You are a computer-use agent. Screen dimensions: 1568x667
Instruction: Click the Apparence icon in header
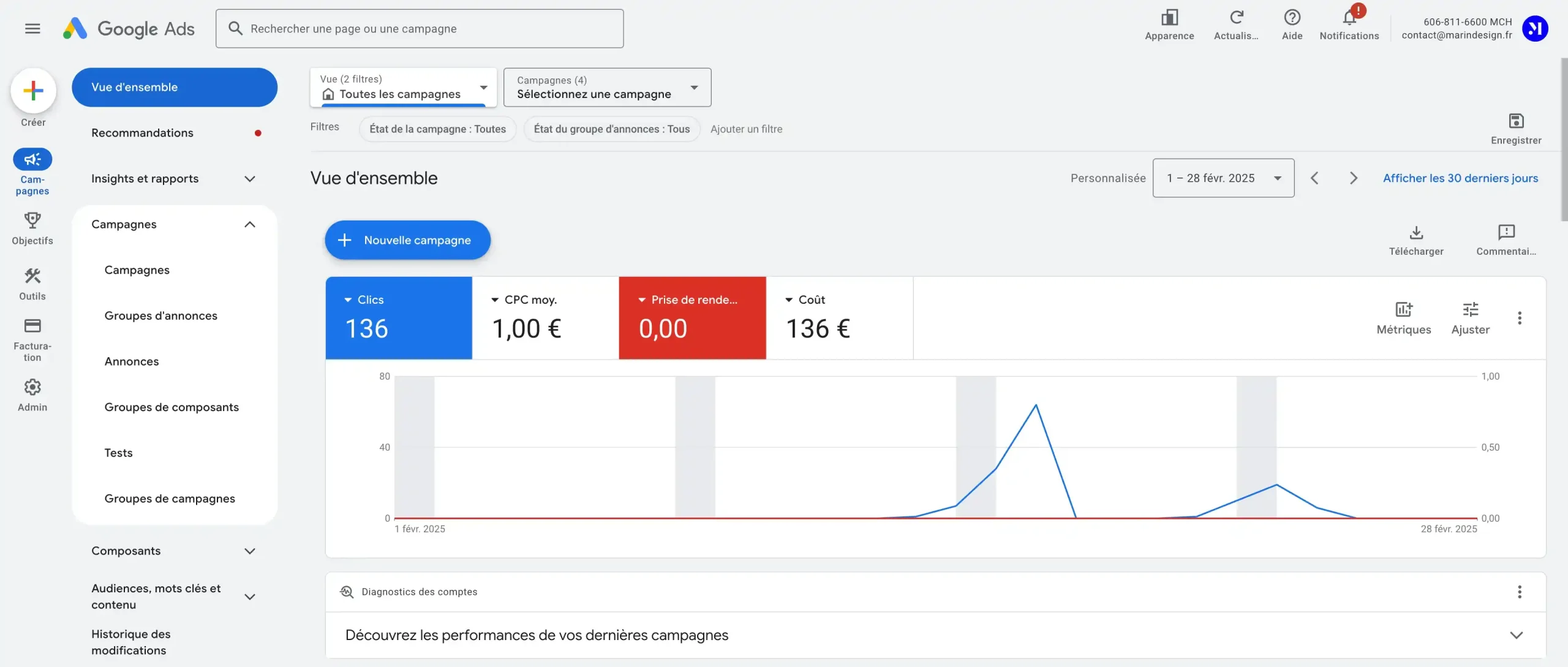(x=1169, y=17)
